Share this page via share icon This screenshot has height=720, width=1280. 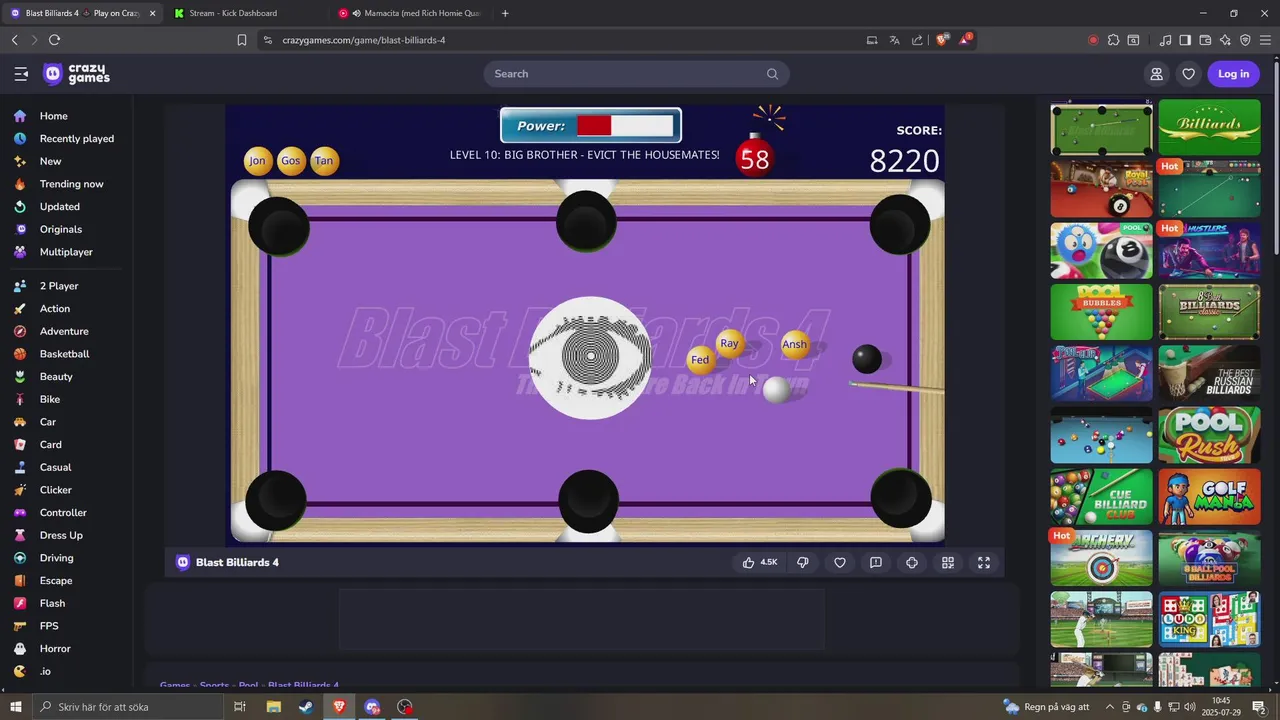coord(917,40)
